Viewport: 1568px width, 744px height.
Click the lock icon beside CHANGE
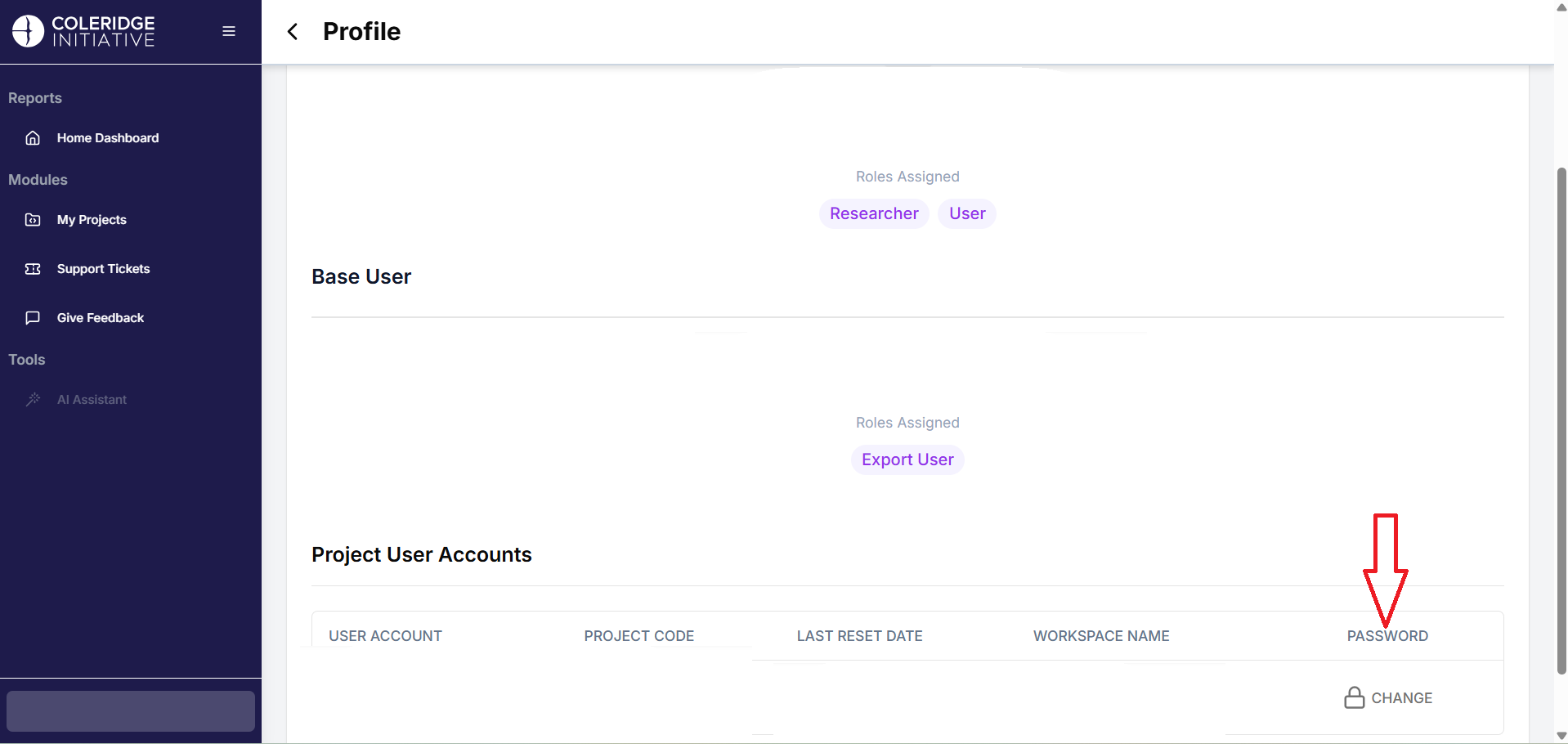1354,697
